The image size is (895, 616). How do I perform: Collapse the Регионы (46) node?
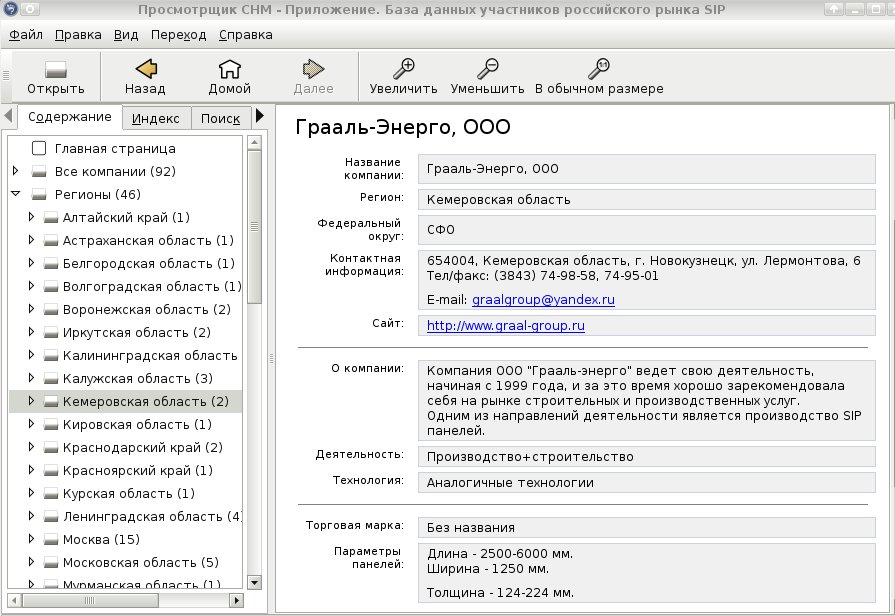(x=16, y=194)
